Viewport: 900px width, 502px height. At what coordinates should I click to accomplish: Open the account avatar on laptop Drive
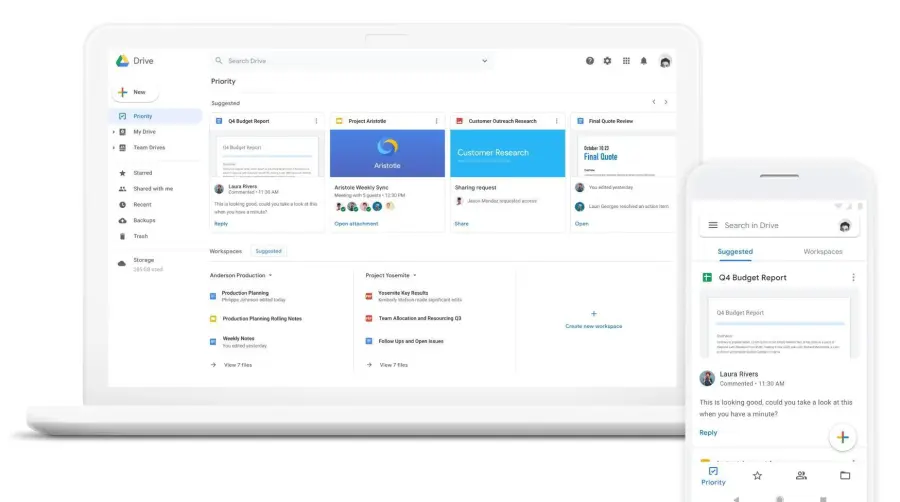tap(665, 61)
